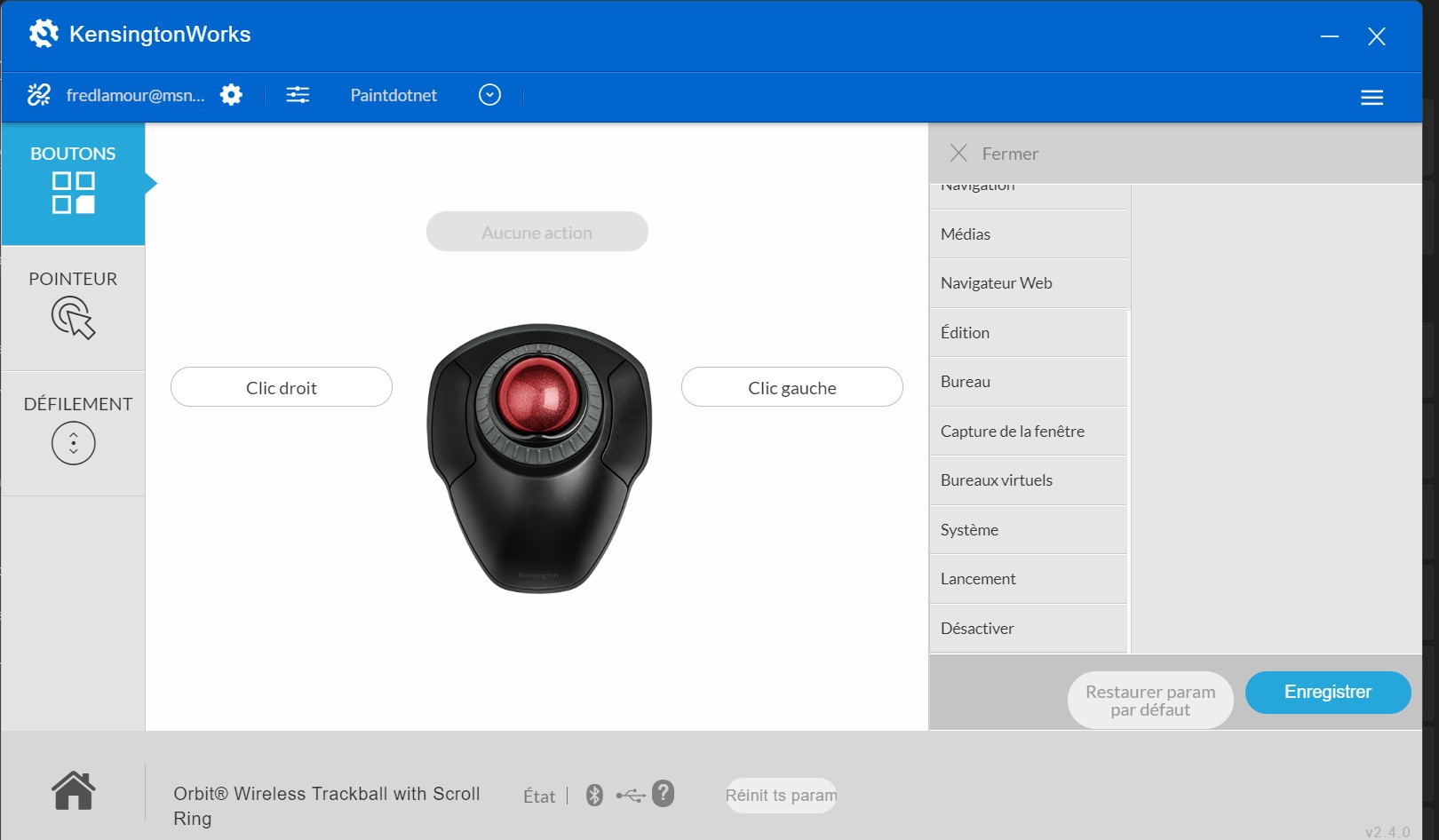Switch to the DÉFILEMENT tab
The height and width of the screenshot is (840, 1439).
[x=73, y=433]
